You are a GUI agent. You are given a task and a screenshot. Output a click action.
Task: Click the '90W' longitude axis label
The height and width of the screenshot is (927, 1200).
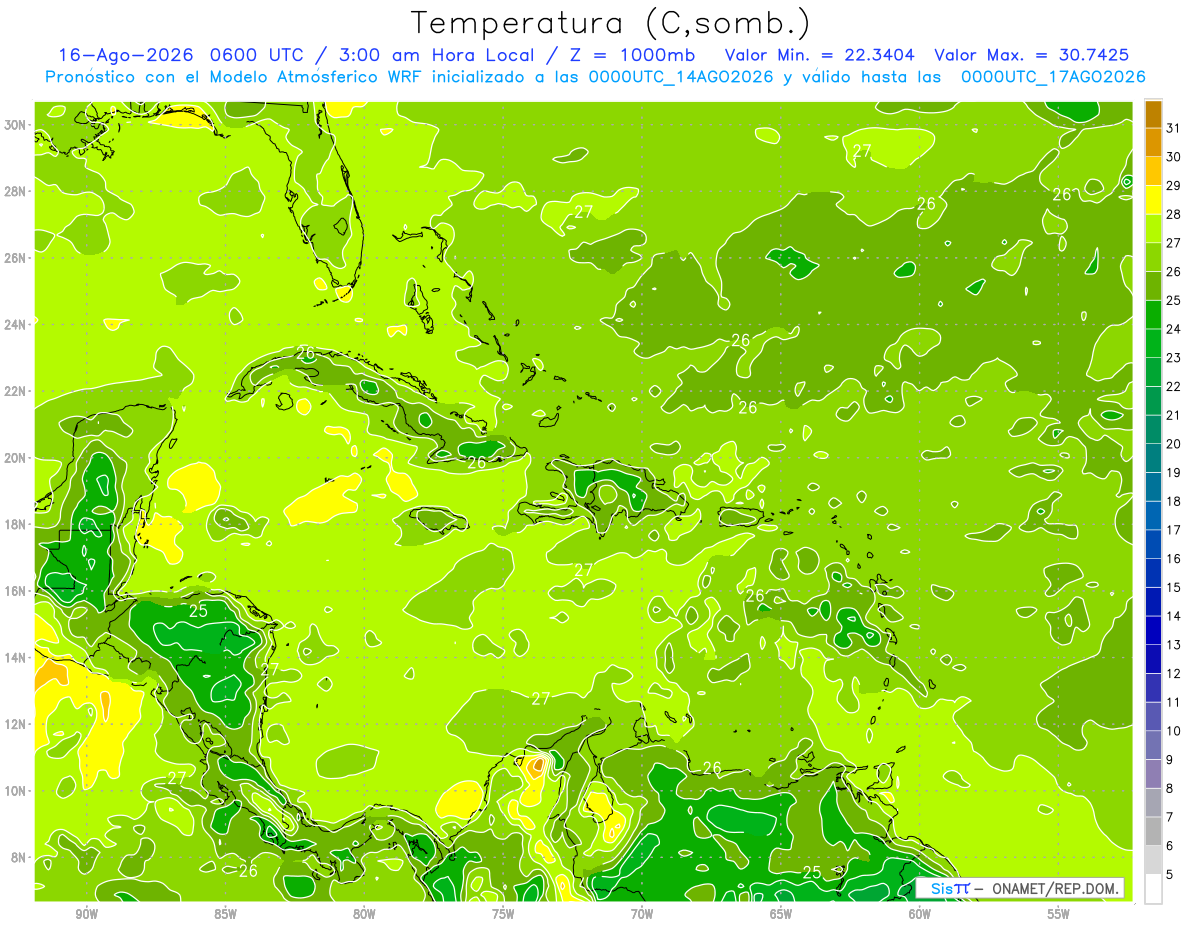(86, 914)
